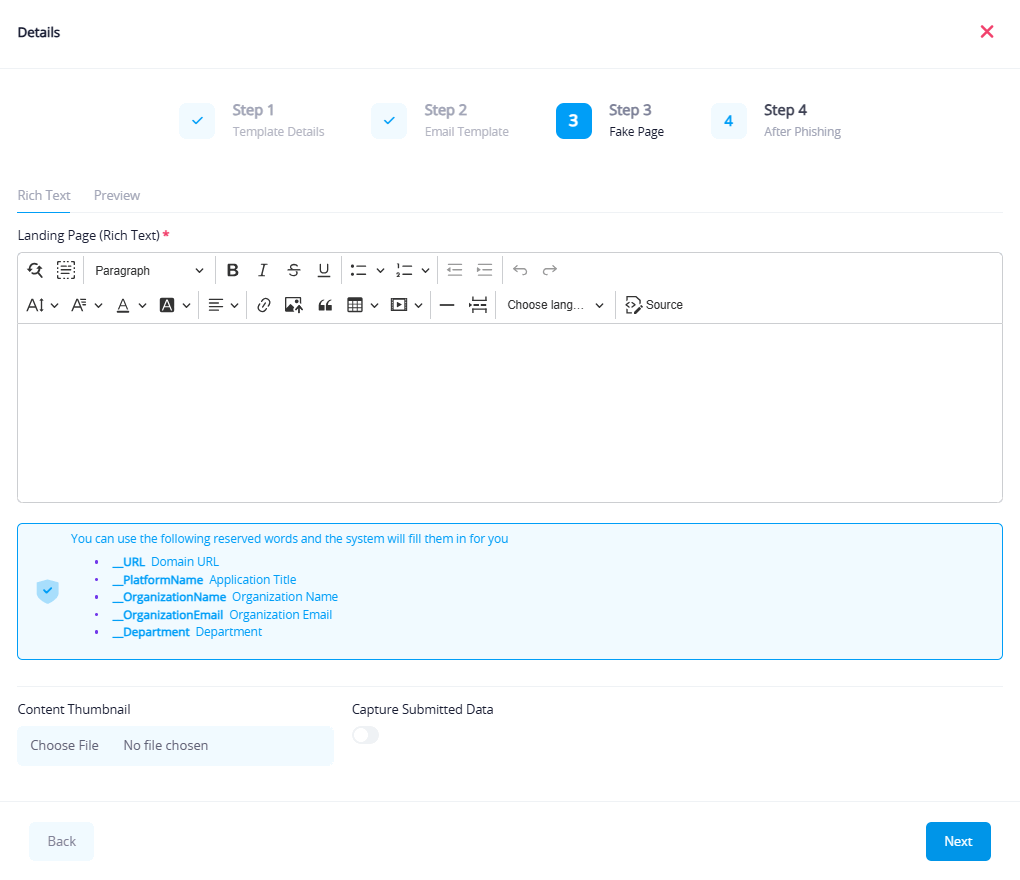1020x880 pixels.
Task: Open the Paragraph heading dropdown
Action: pos(149,270)
